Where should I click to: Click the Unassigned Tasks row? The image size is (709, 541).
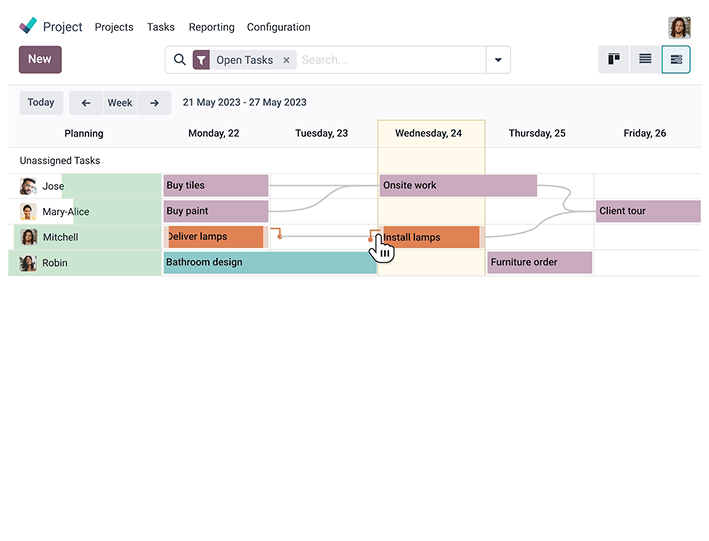(x=60, y=160)
